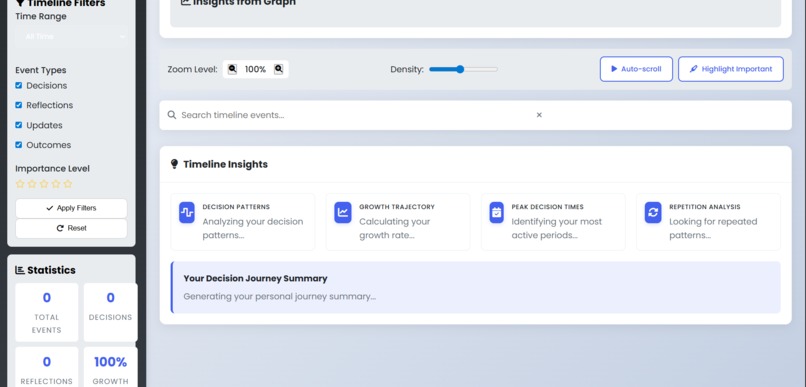Click the Timeline Insights heading

225,164
